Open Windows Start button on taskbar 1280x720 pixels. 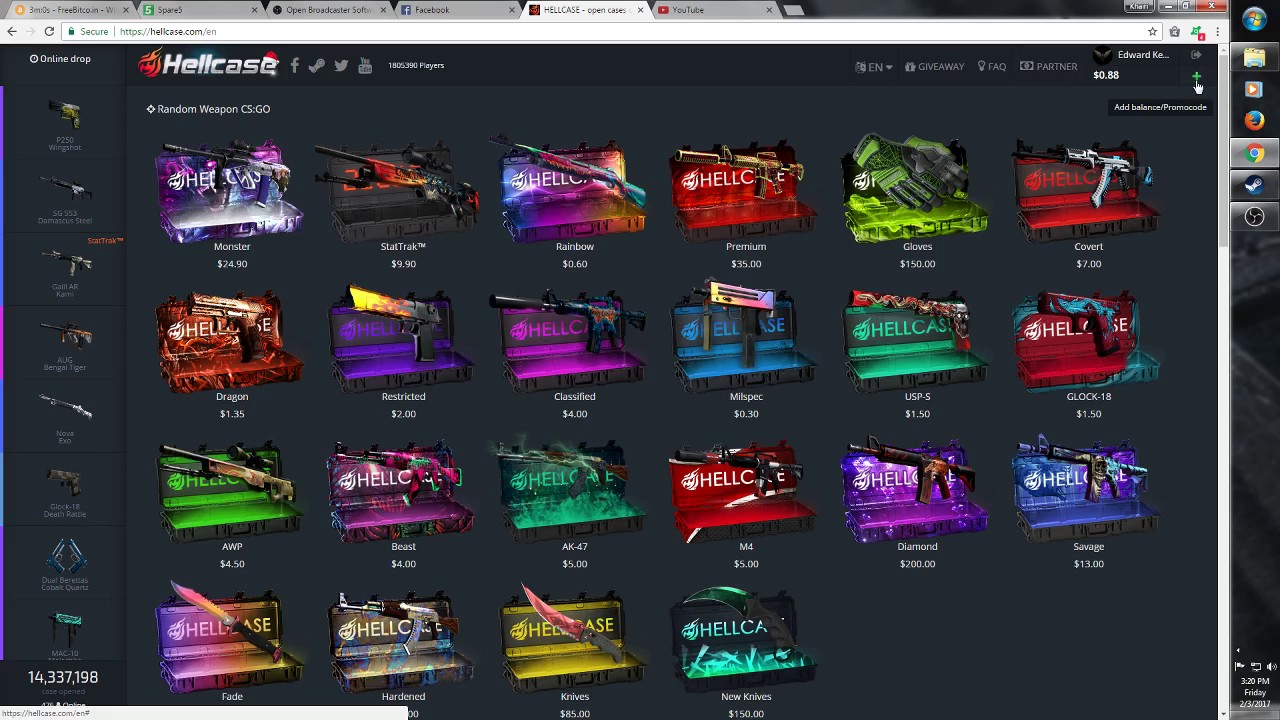point(1254,20)
